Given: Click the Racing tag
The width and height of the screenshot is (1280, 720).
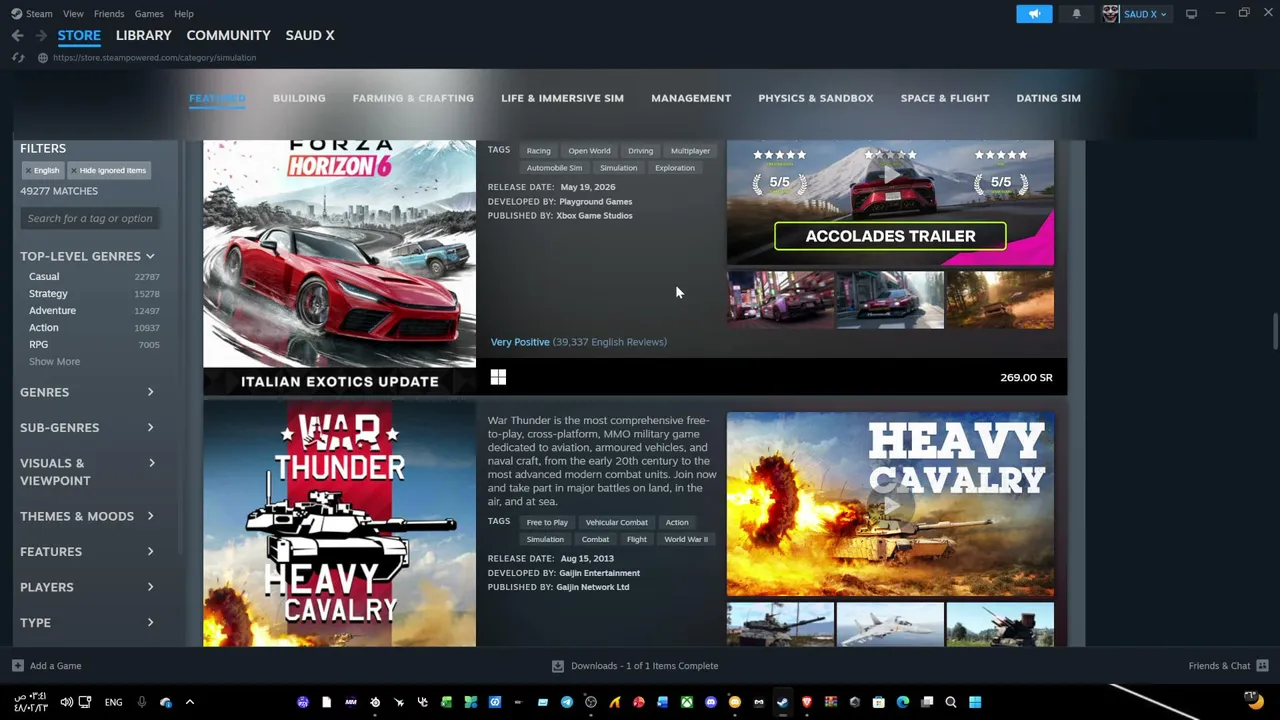Looking at the screenshot, I should [x=539, y=151].
